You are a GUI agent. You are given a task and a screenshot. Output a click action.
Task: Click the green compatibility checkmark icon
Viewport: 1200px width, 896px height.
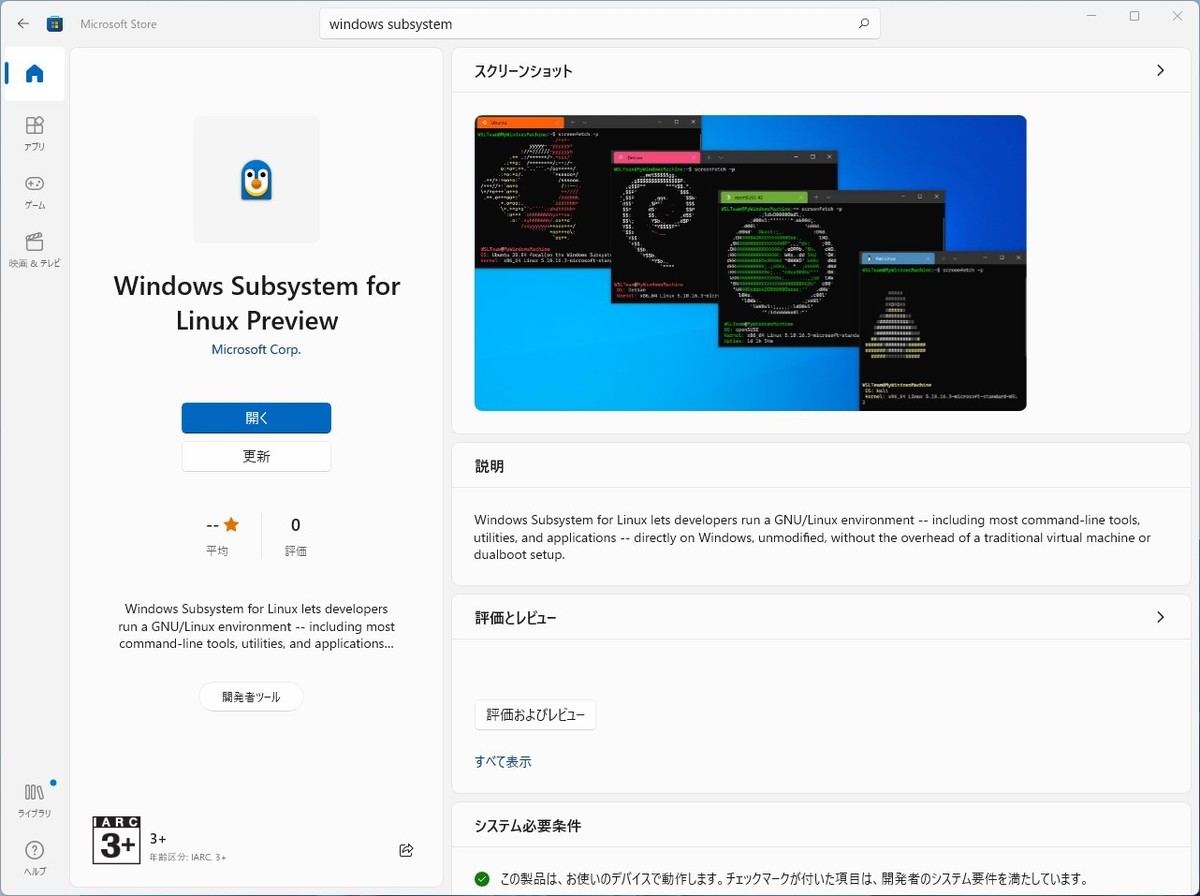pos(482,879)
